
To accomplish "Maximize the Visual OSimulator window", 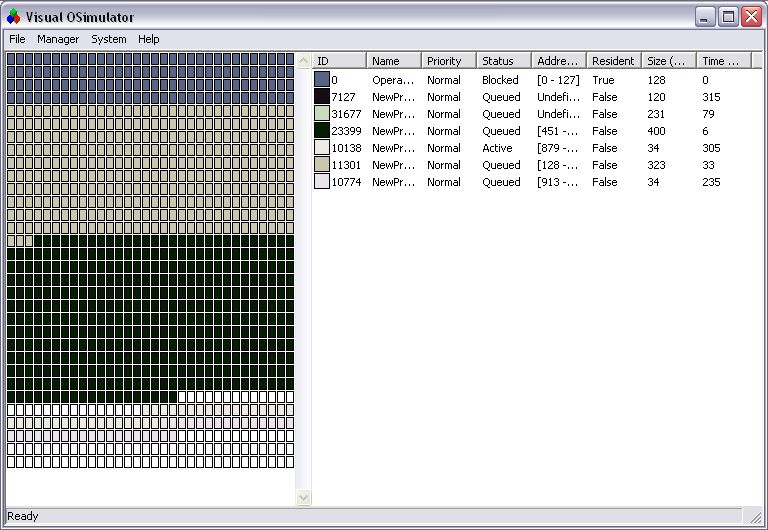I will tap(728, 17).
